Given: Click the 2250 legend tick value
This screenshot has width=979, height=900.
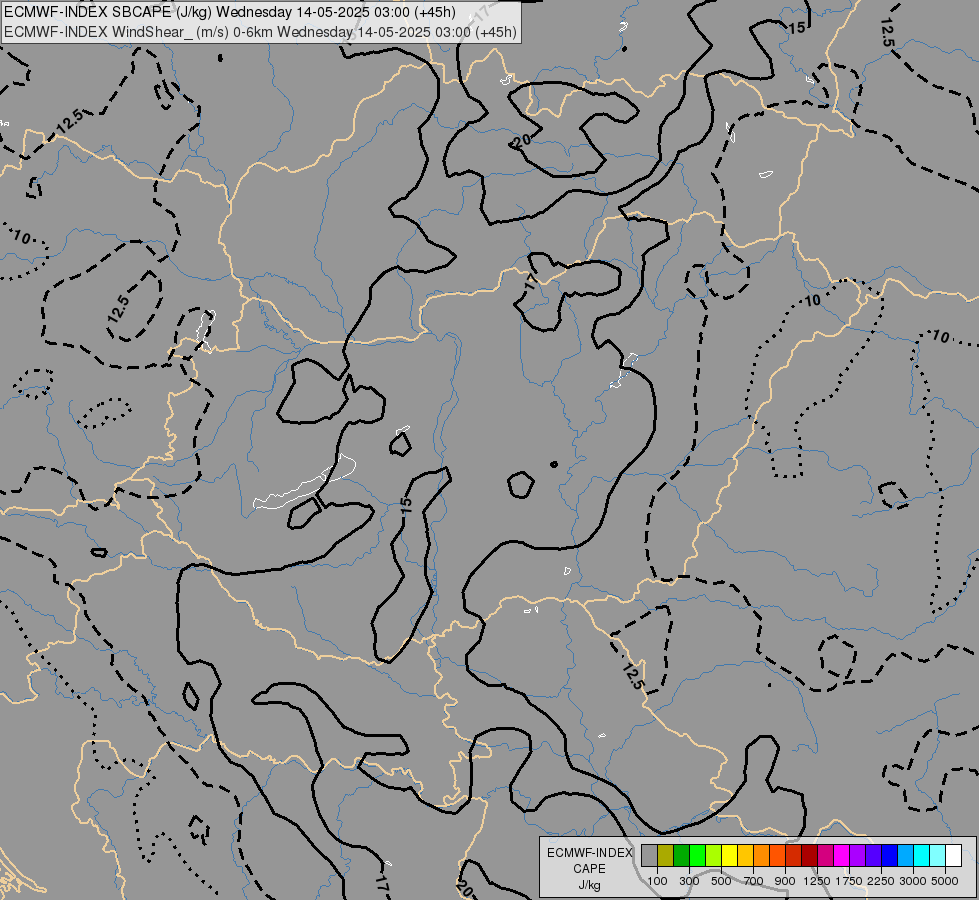Looking at the screenshot, I should pyautogui.click(x=881, y=881).
